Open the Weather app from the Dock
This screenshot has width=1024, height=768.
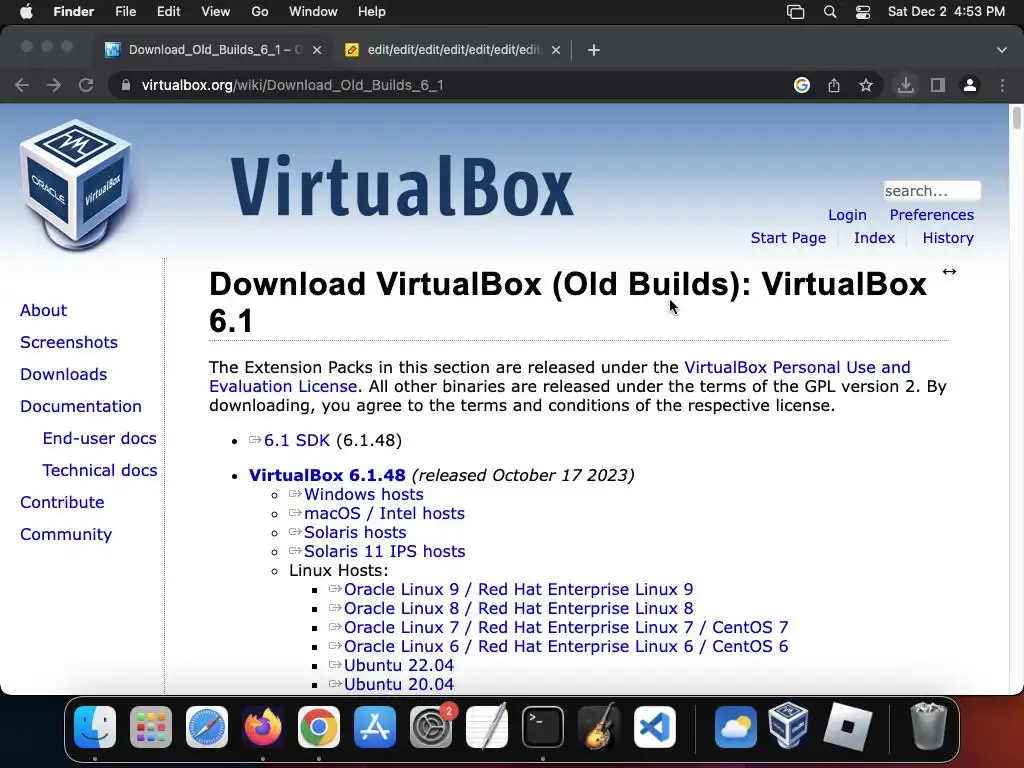click(735, 727)
